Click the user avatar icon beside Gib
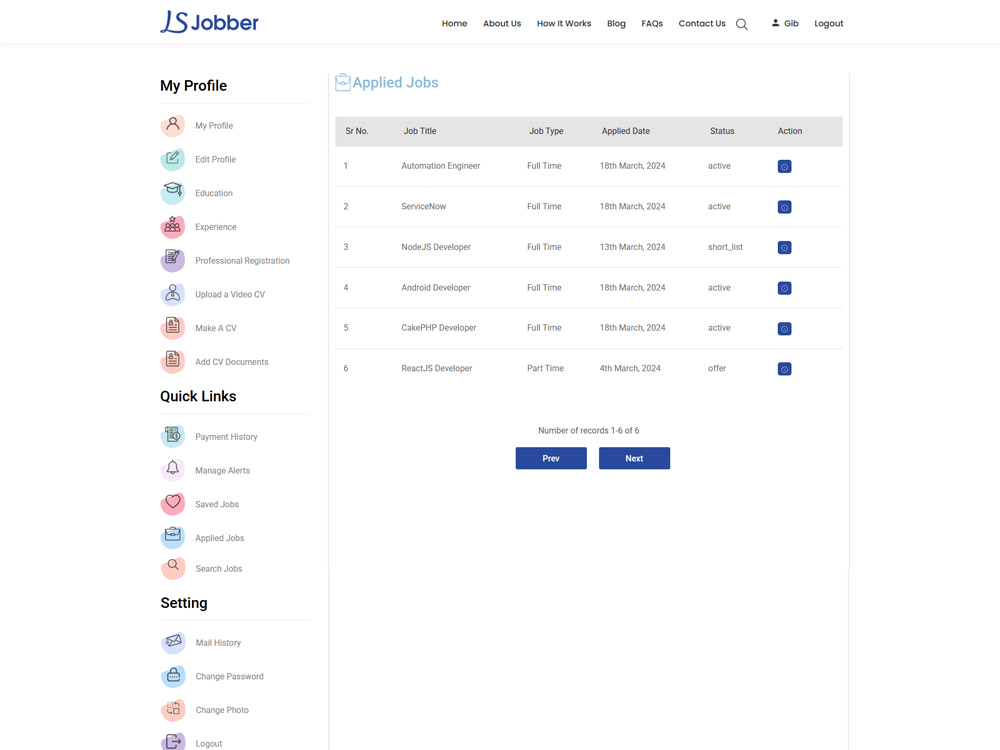The width and height of the screenshot is (1000, 750). coord(776,23)
